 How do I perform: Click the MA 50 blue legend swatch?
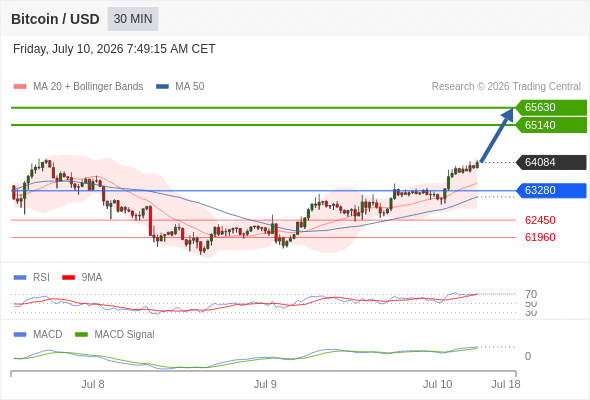point(162,87)
